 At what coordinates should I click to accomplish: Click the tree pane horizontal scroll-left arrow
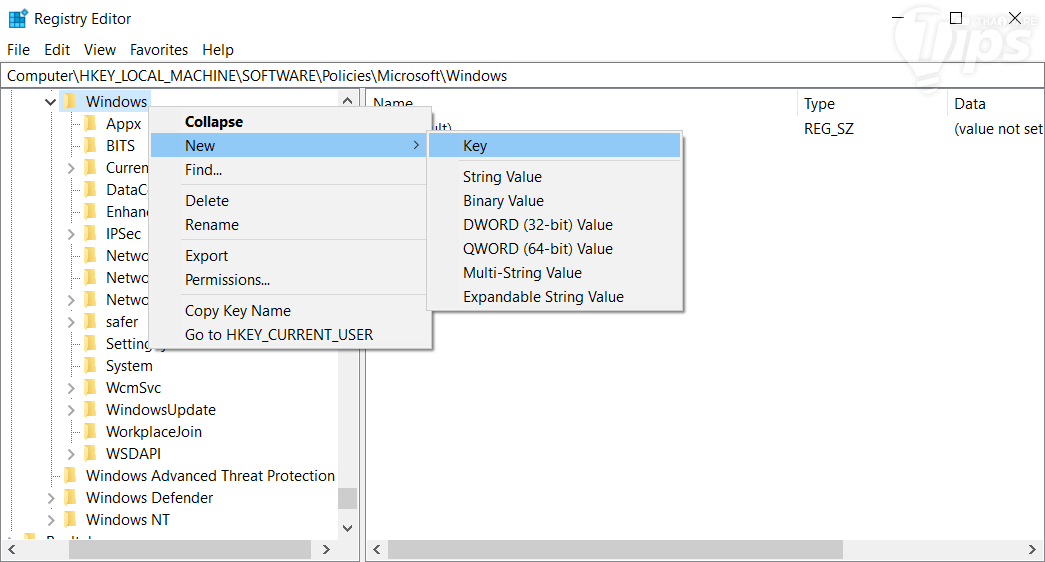point(11,549)
